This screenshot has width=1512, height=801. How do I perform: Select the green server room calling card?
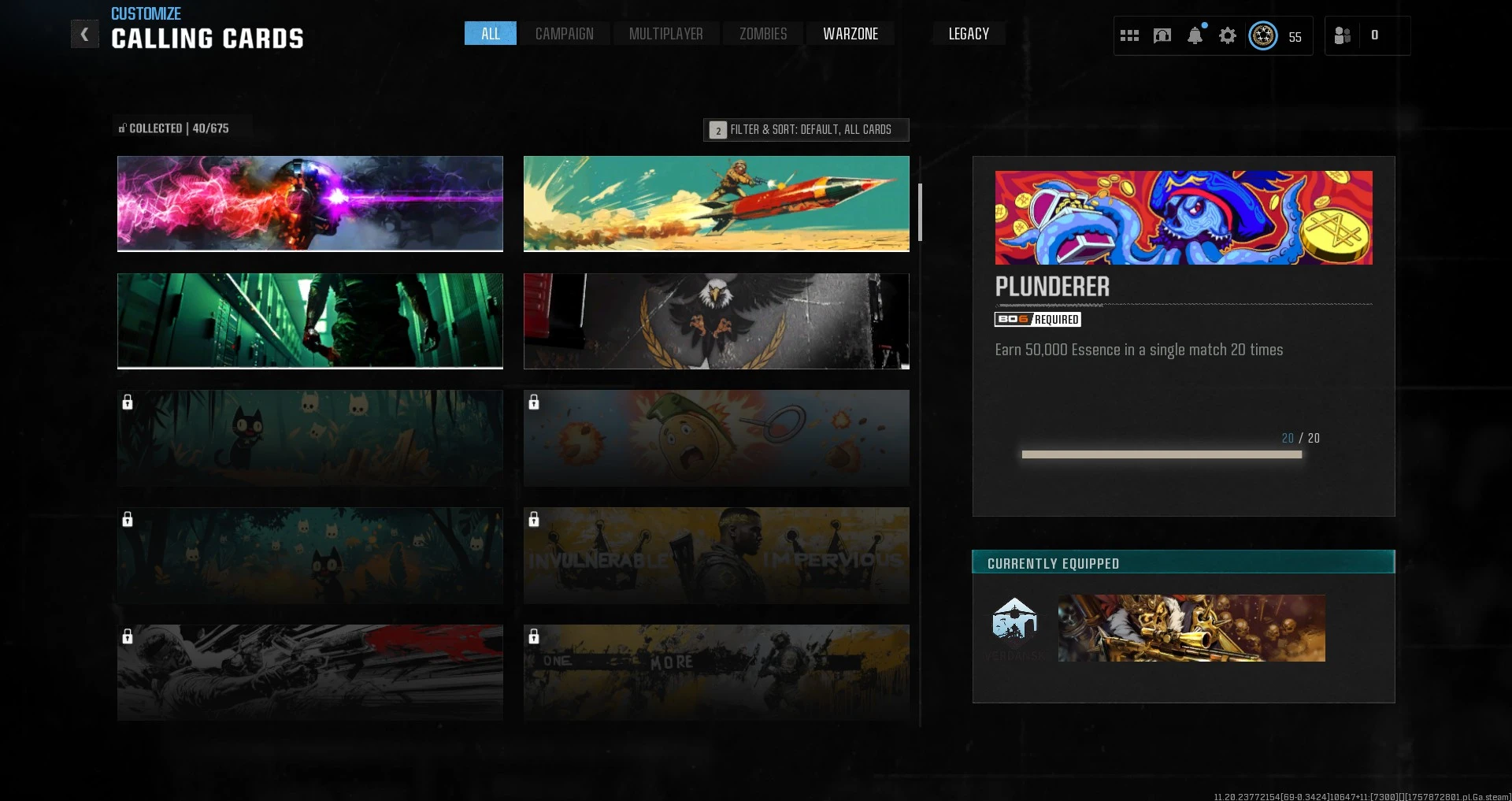tap(310, 321)
